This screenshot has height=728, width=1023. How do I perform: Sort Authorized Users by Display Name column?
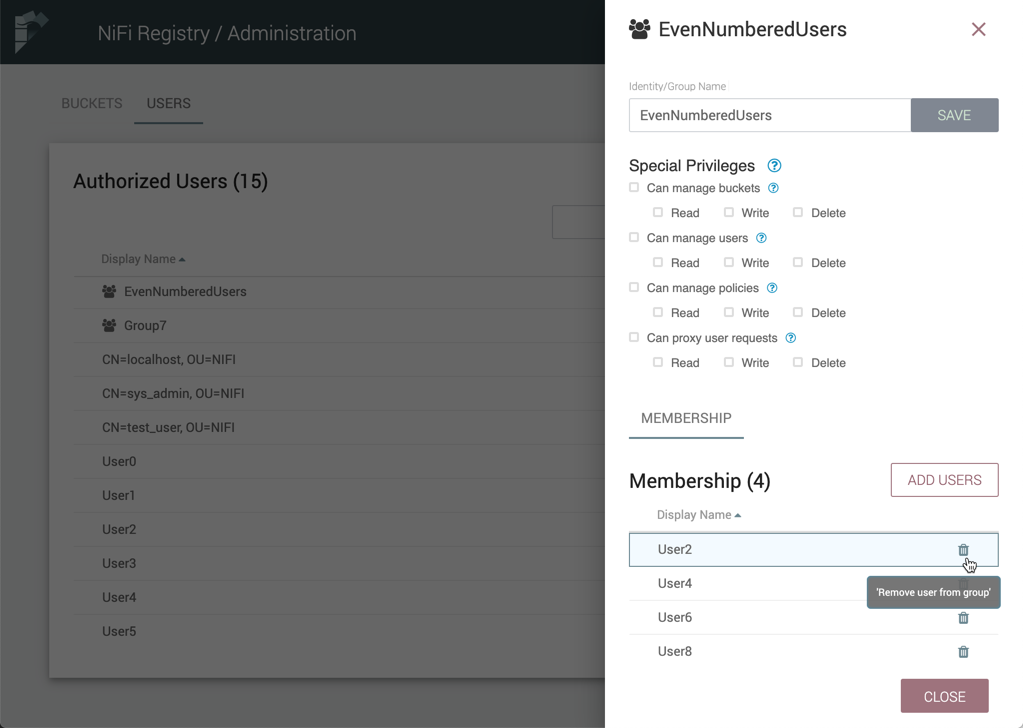143,259
